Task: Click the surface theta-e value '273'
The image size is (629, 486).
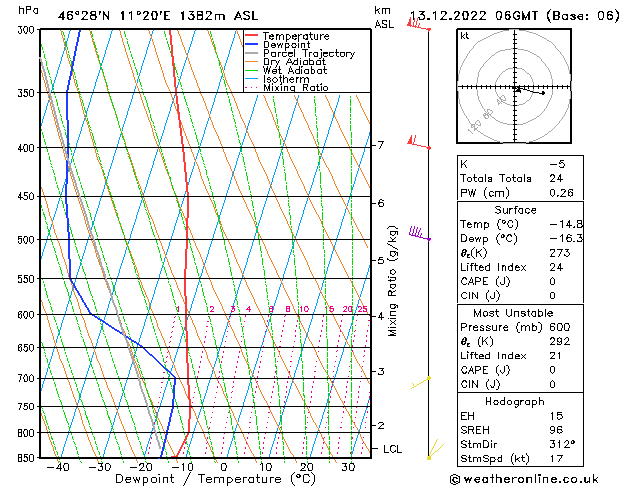Action: tap(560, 253)
